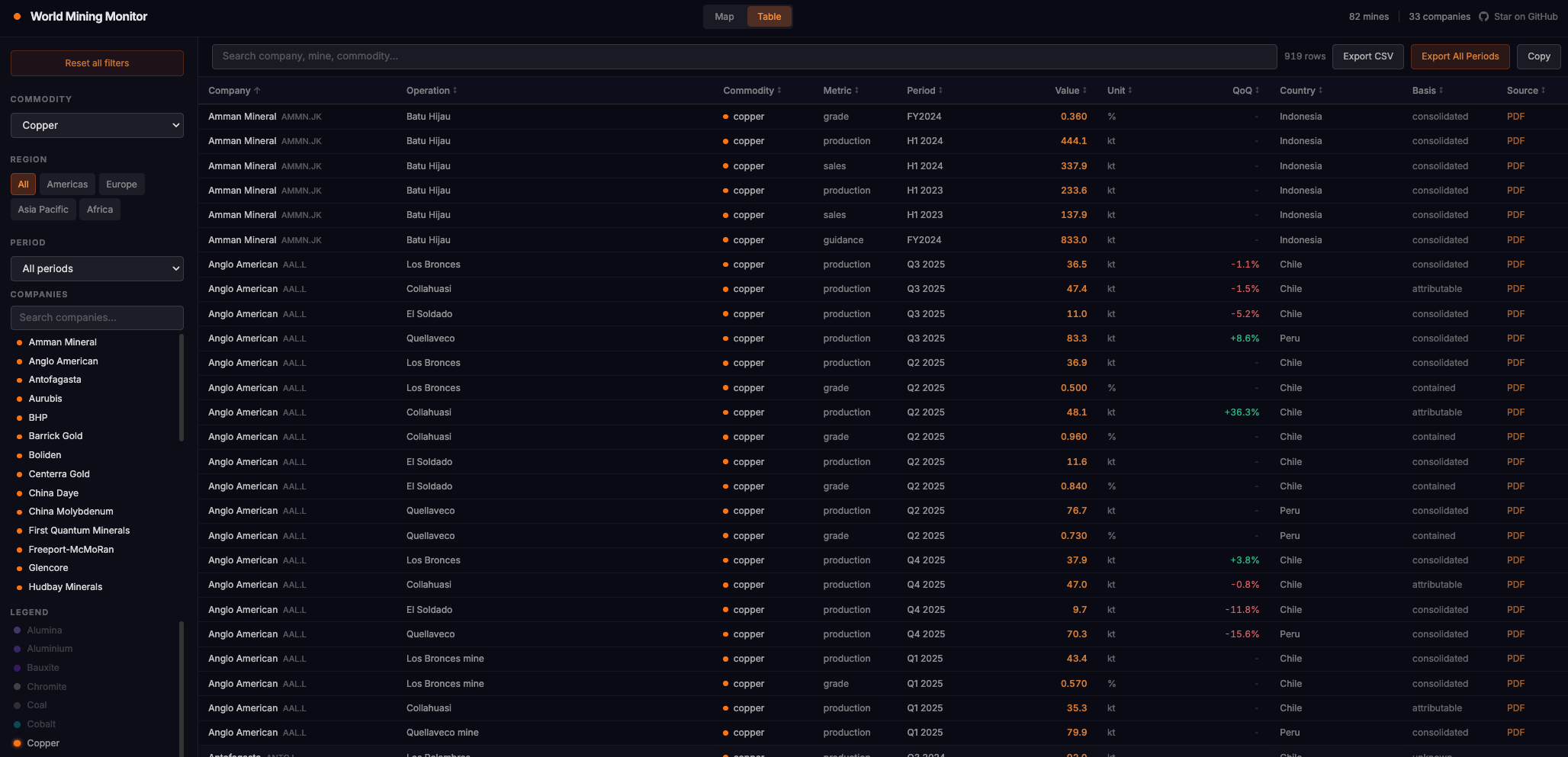The image size is (1568, 757).
Task: Click the sort icon on the Value column
Action: (1084, 90)
